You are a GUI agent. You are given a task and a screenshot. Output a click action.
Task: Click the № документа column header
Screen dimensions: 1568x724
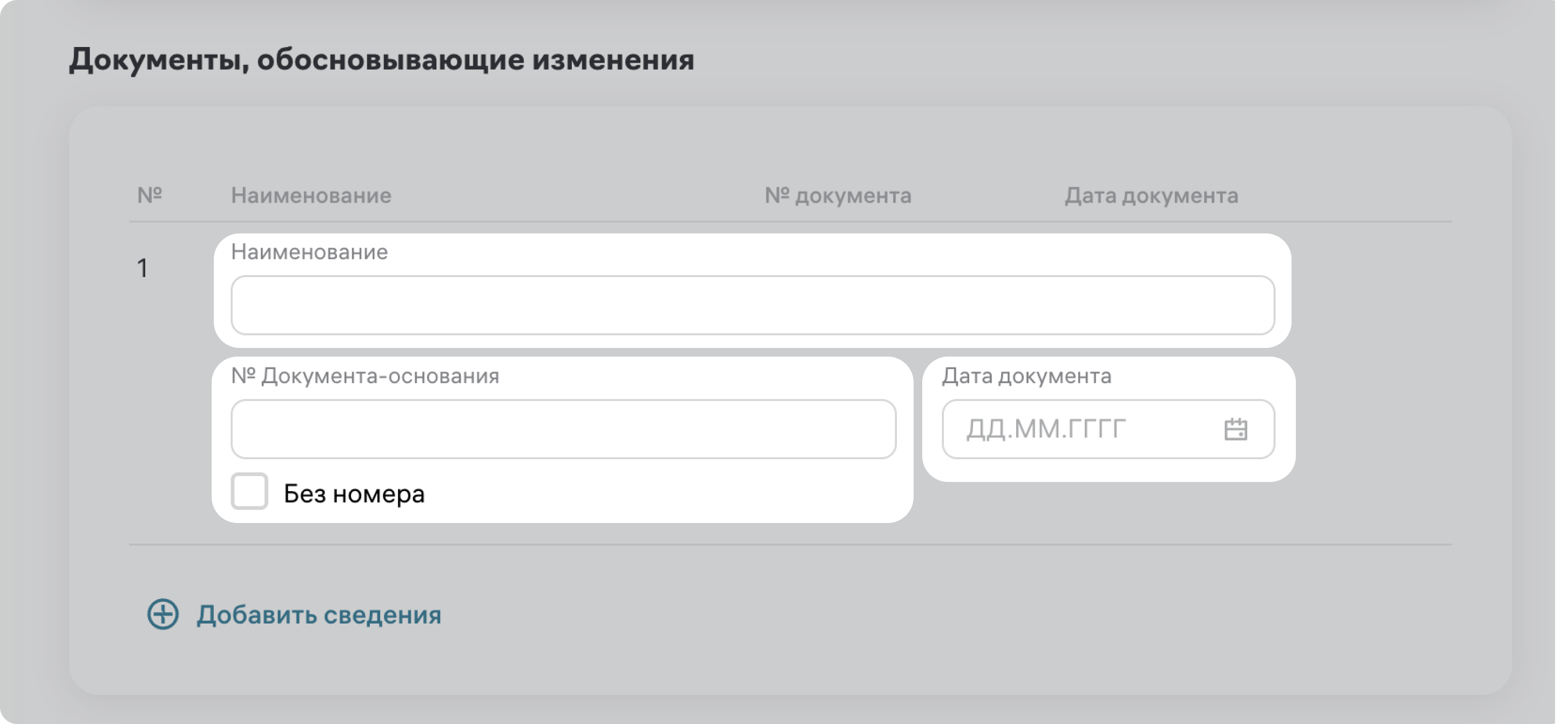pyautogui.click(x=837, y=196)
